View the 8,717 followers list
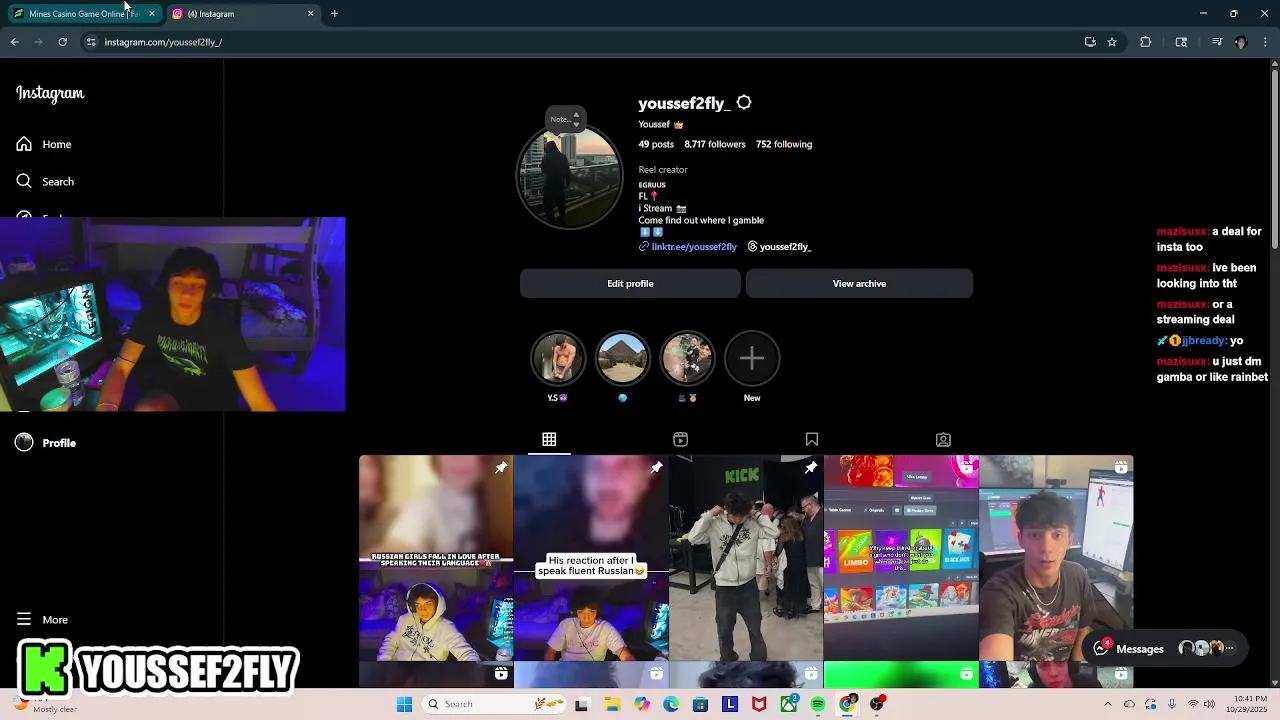Viewport: 1280px width, 720px height. [x=714, y=144]
